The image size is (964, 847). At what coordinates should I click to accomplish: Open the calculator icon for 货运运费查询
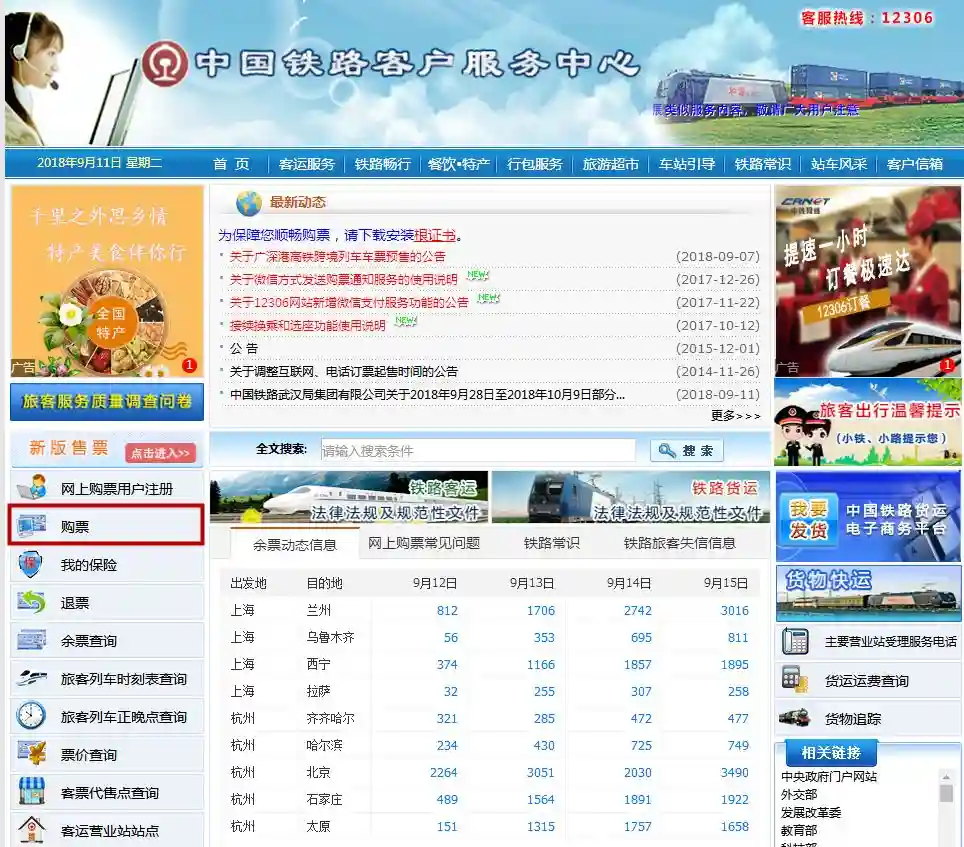coord(794,679)
